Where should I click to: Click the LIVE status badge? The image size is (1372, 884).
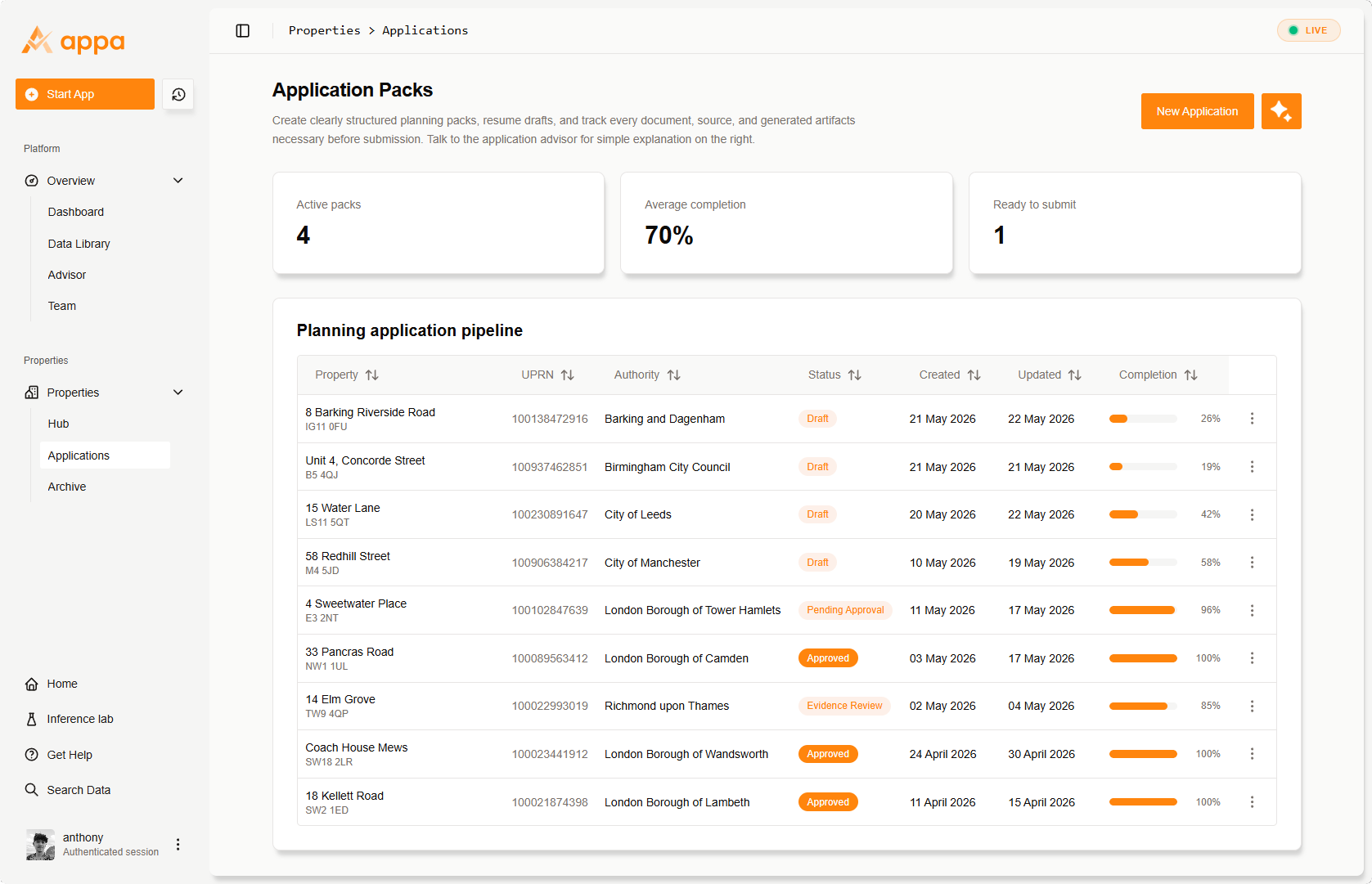coord(1308,30)
